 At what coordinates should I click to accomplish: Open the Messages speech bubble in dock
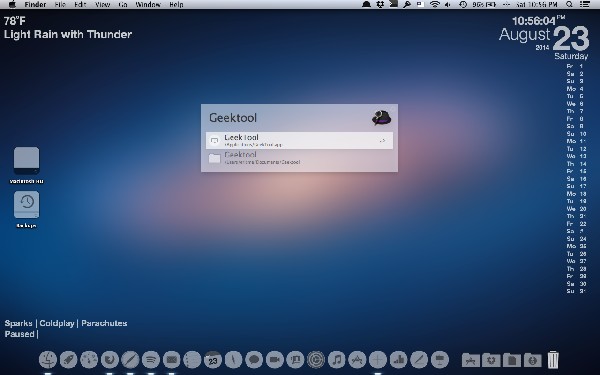[254, 360]
